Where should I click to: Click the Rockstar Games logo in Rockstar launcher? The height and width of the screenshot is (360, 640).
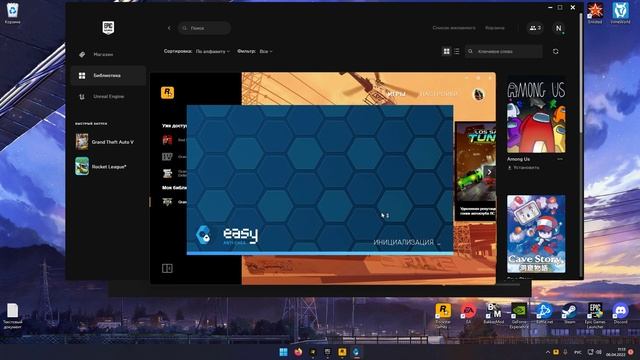coord(167,93)
